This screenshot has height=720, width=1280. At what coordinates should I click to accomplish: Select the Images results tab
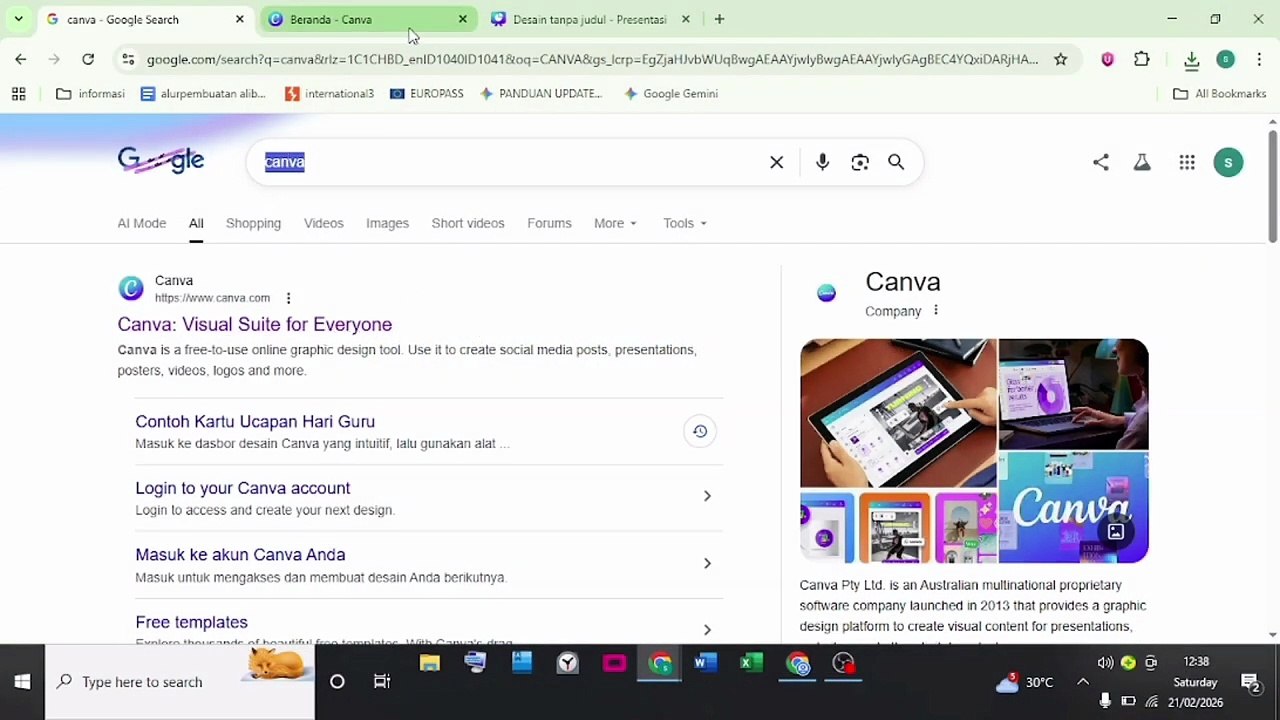click(x=388, y=223)
